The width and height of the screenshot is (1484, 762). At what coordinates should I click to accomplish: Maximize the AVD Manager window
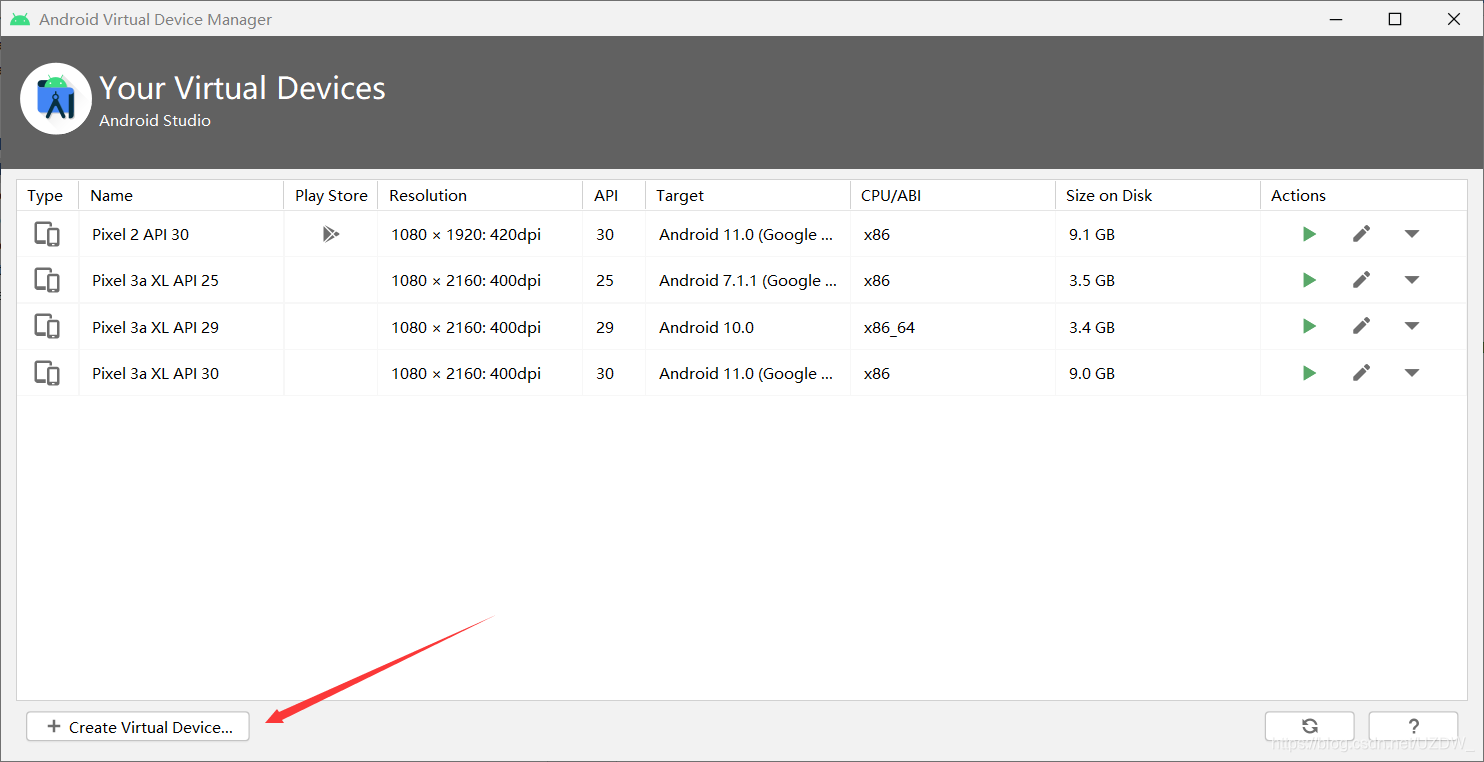coord(1395,19)
